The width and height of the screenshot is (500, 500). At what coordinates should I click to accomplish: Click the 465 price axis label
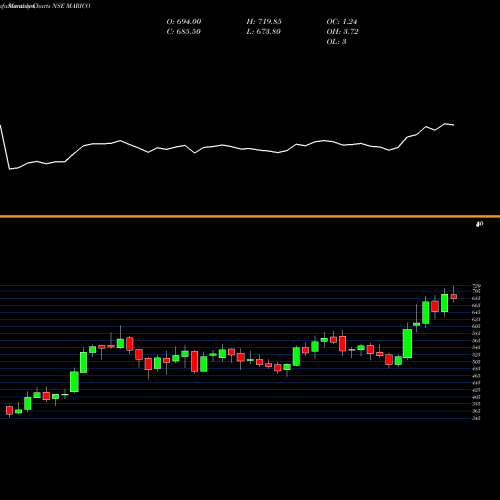tap(476, 376)
